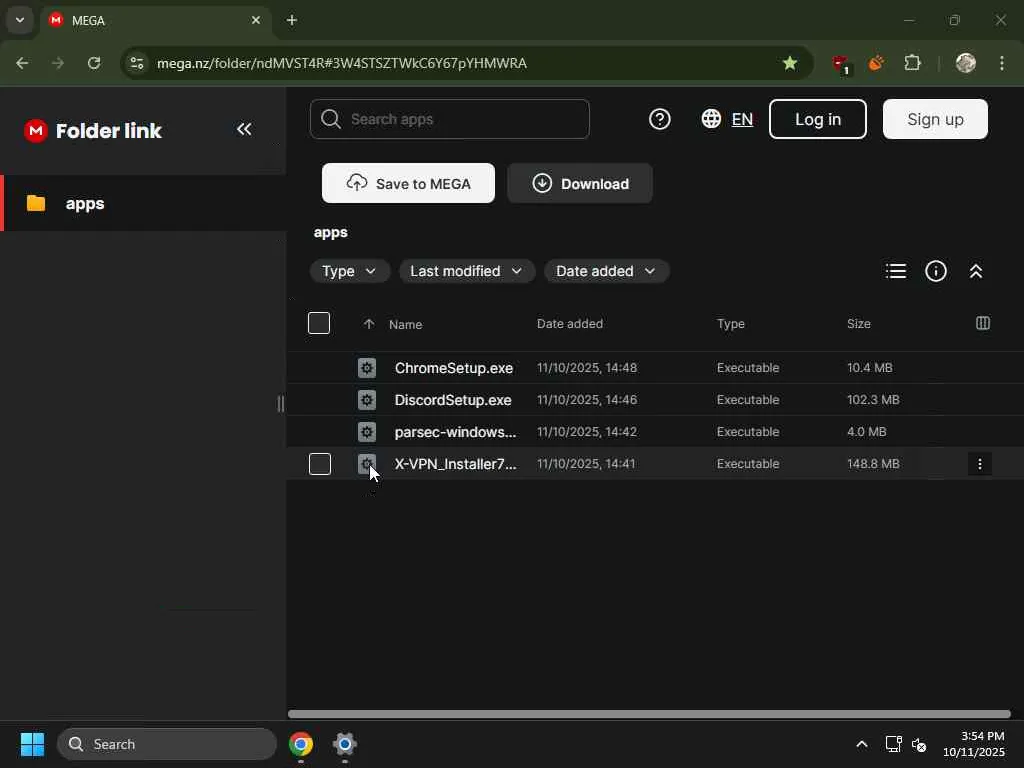The height and width of the screenshot is (768, 1024).
Task: Click the sort arrow next to Name
Action: pyautogui.click(x=369, y=324)
